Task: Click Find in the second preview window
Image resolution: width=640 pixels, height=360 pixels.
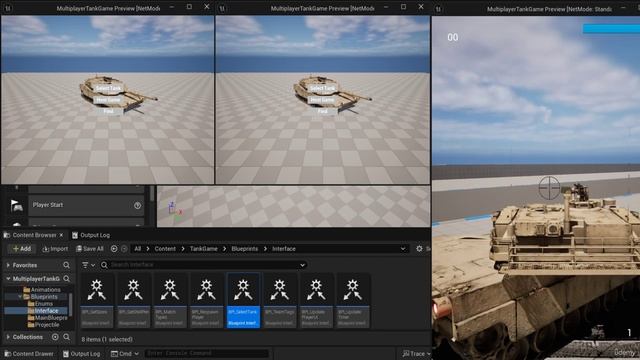Action: point(322,111)
